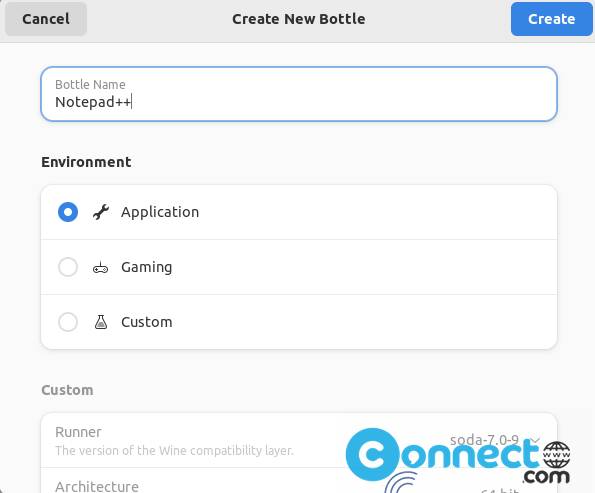Select the Gaming environment radio button
Screen dimensions: 595x493
coord(68,267)
